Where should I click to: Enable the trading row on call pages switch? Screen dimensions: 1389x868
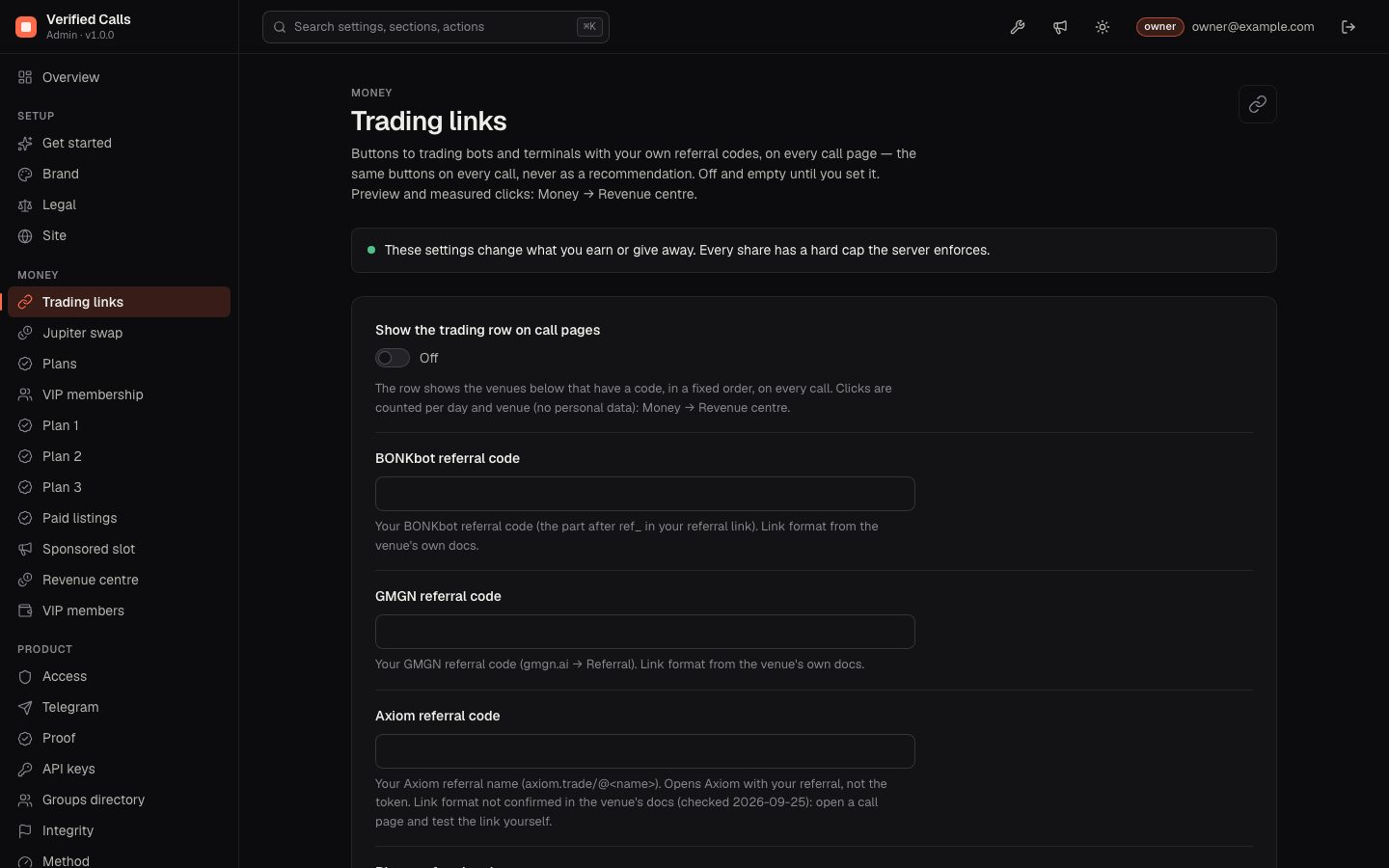pyautogui.click(x=393, y=358)
